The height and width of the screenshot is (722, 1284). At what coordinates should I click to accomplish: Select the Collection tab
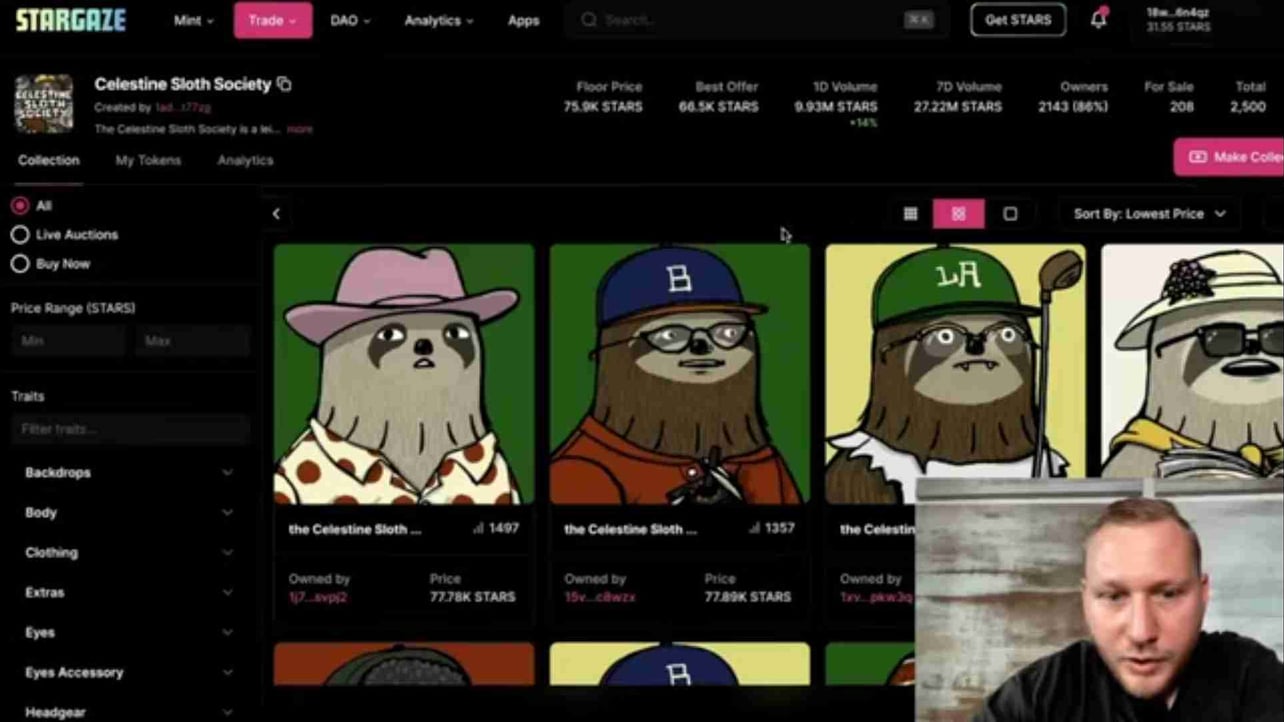click(48, 160)
